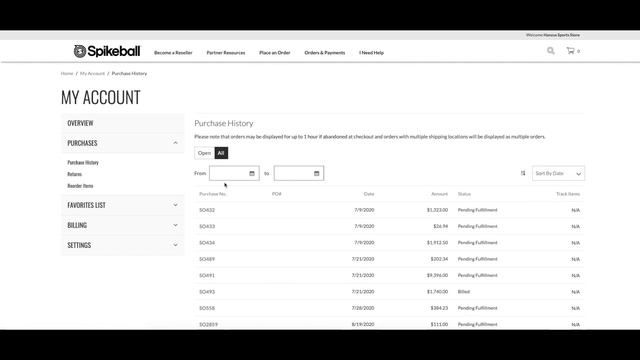Open order SO433
Viewport: 640px width, 360px height.
[207, 227]
